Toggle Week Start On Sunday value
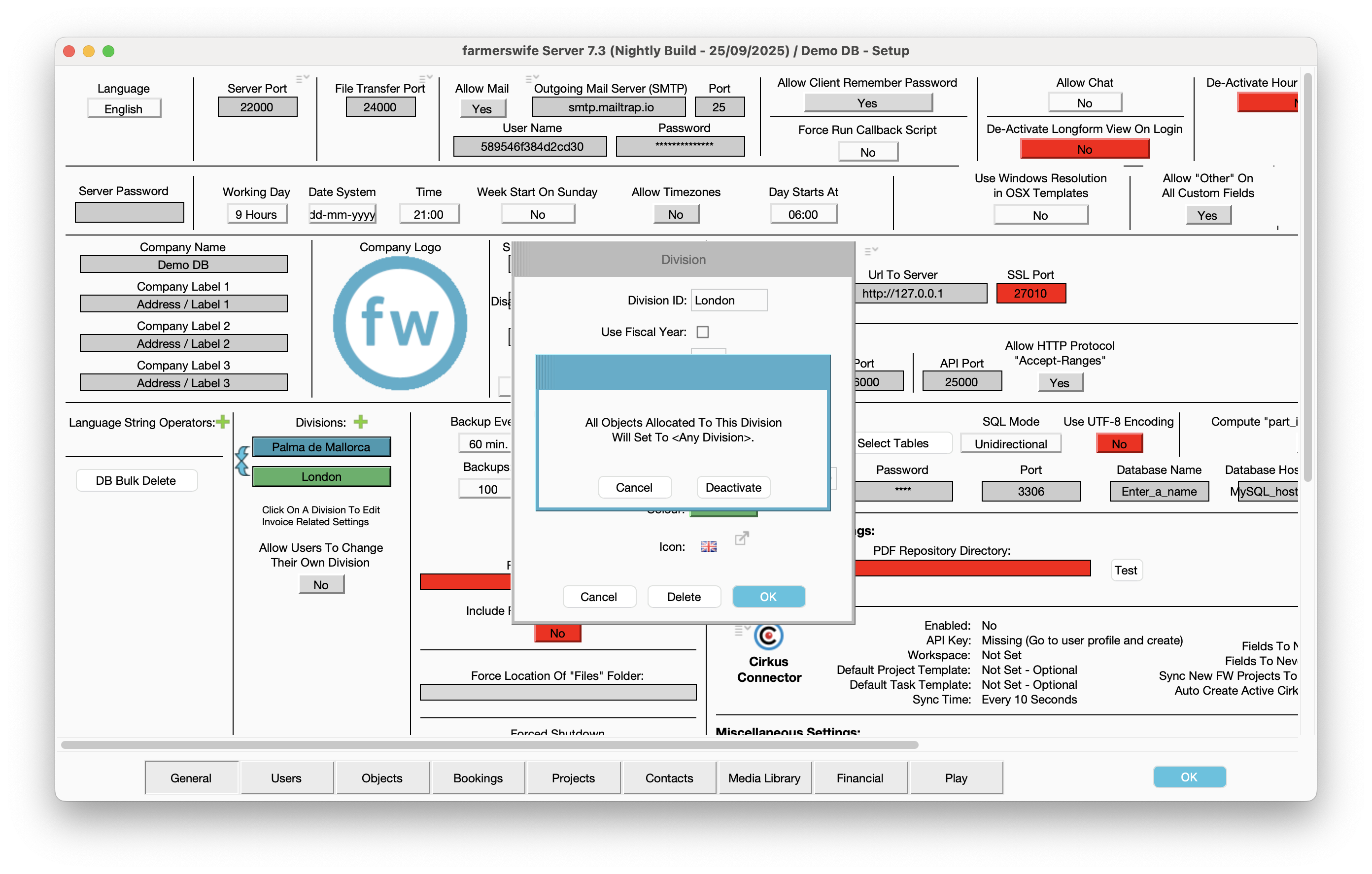Image resolution: width=1372 pixels, height=874 pixels. click(x=537, y=214)
